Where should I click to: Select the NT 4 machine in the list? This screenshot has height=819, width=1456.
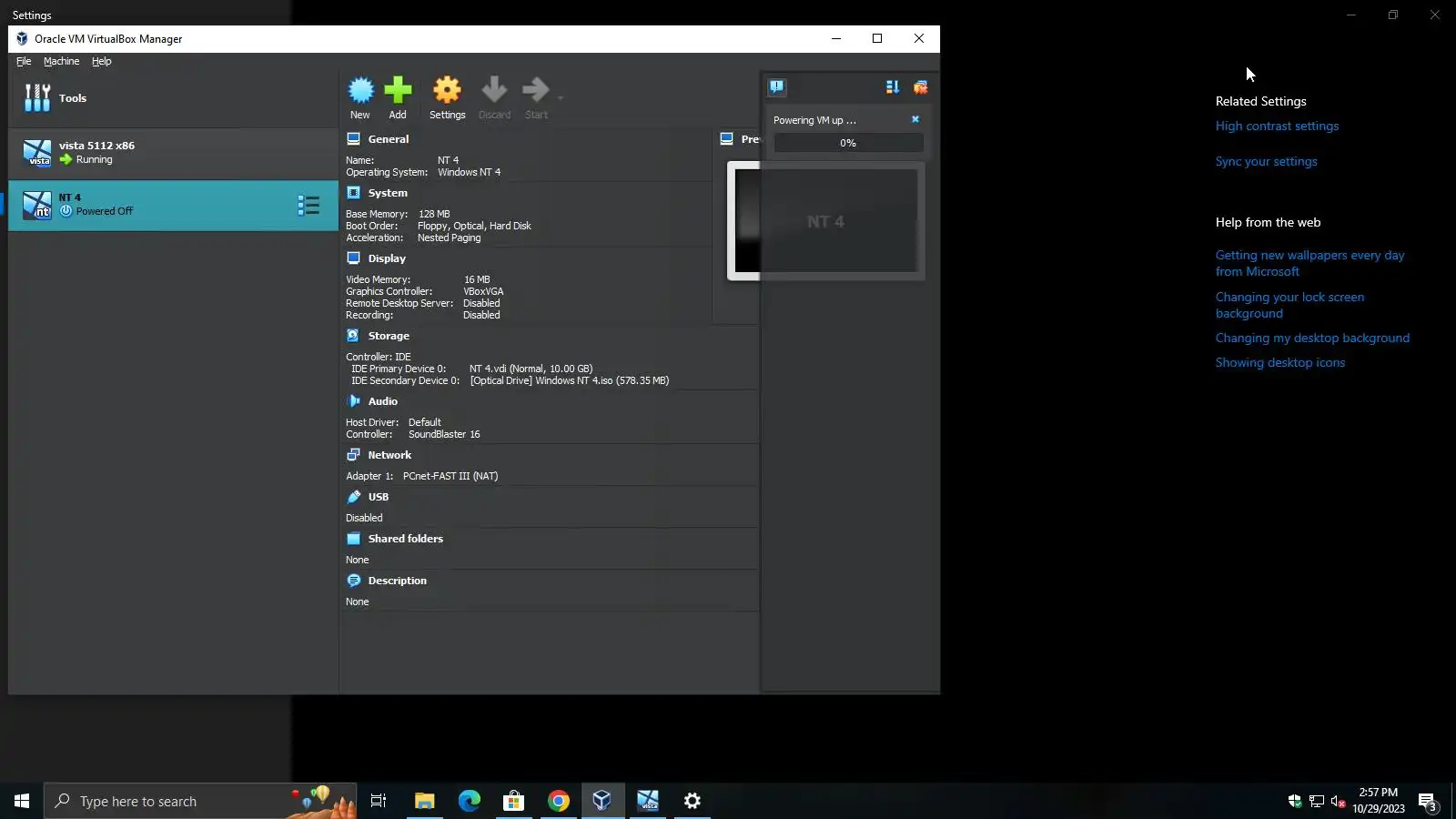point(173,206)
